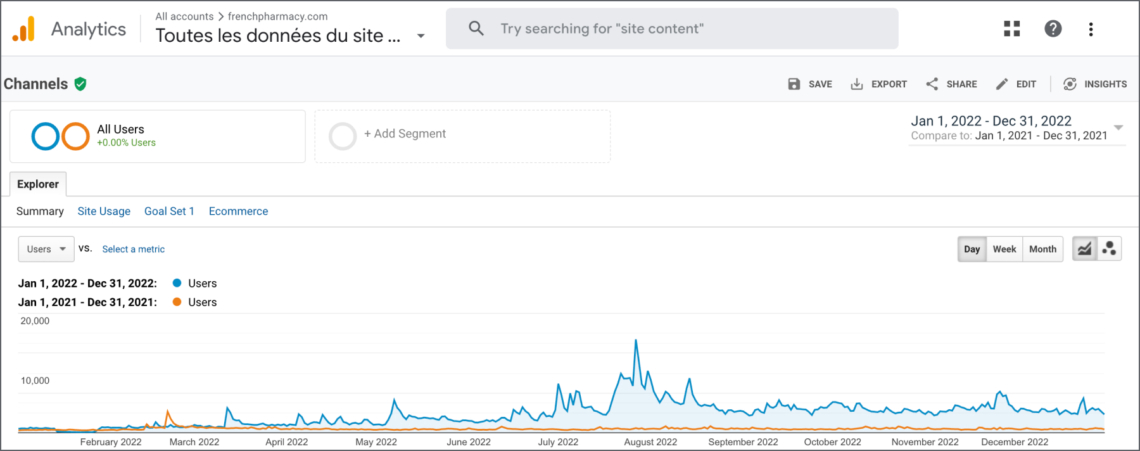Viewport: 1140px width, 451px height.
Task: Expand the date range picker arrow
Action: click(1118, 127)
